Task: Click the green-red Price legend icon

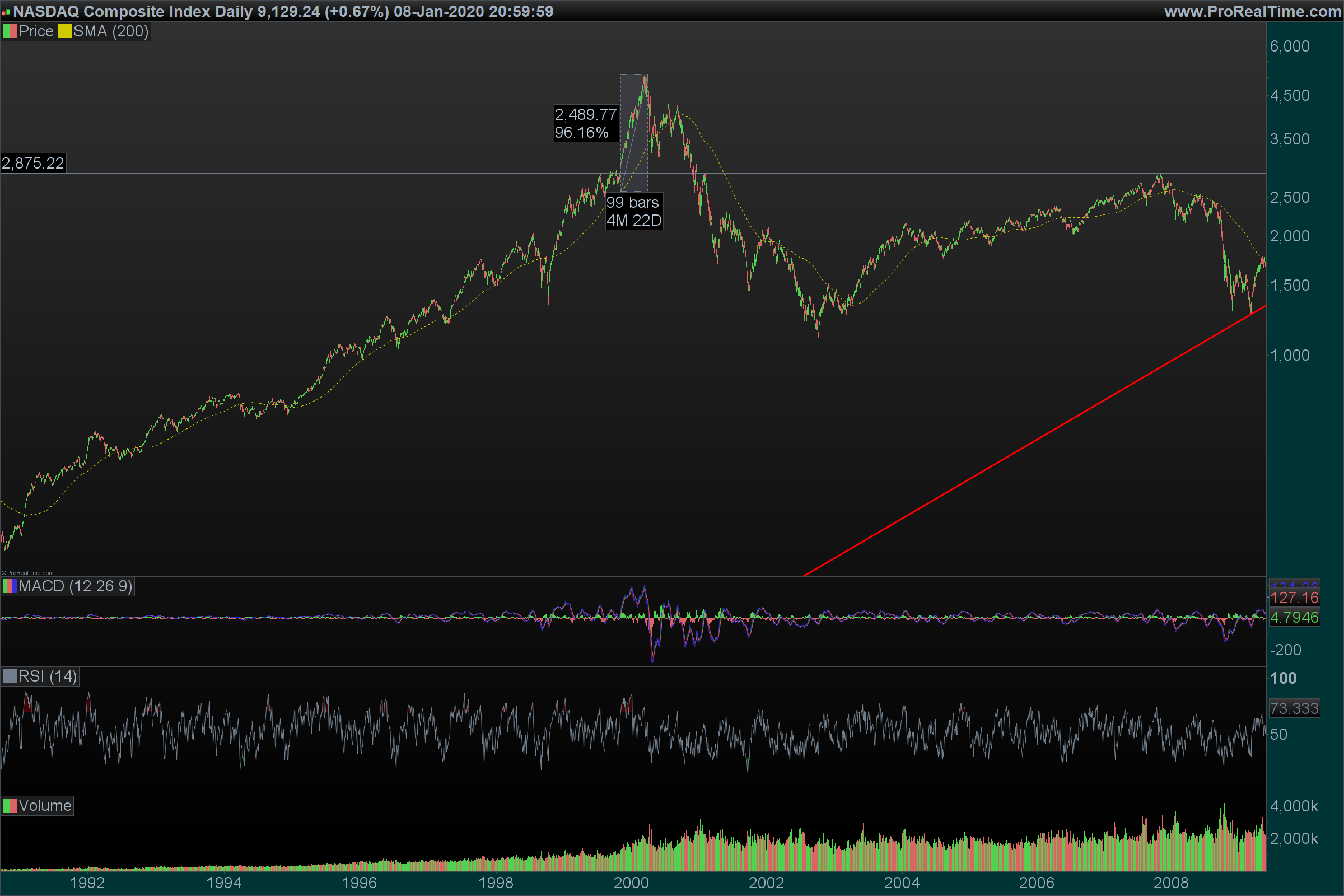Action: pyautogui.click(x=9, y=31)
